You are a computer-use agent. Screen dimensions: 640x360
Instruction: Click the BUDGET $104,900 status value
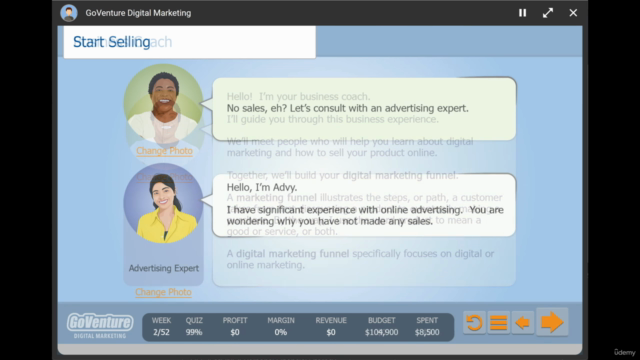pyautogui.click(x=382, y=332)
